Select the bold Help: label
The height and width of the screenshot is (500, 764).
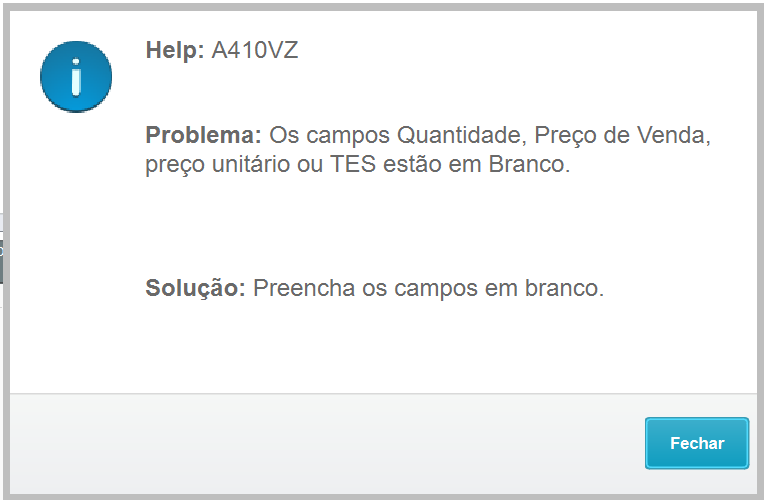pyautogui.click(x=175, y=50)
